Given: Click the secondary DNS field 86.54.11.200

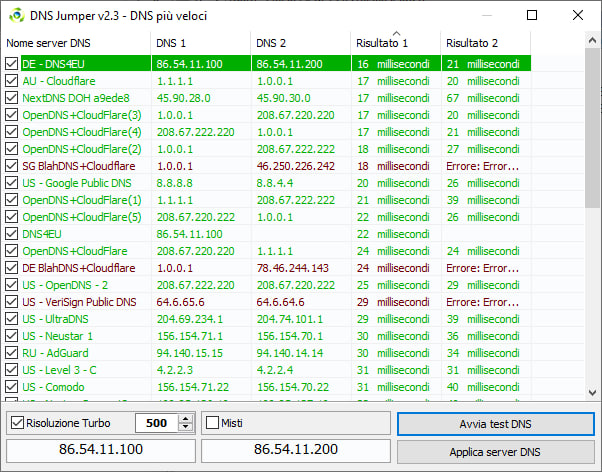Looking at the screenshot, I should (296, 449).
